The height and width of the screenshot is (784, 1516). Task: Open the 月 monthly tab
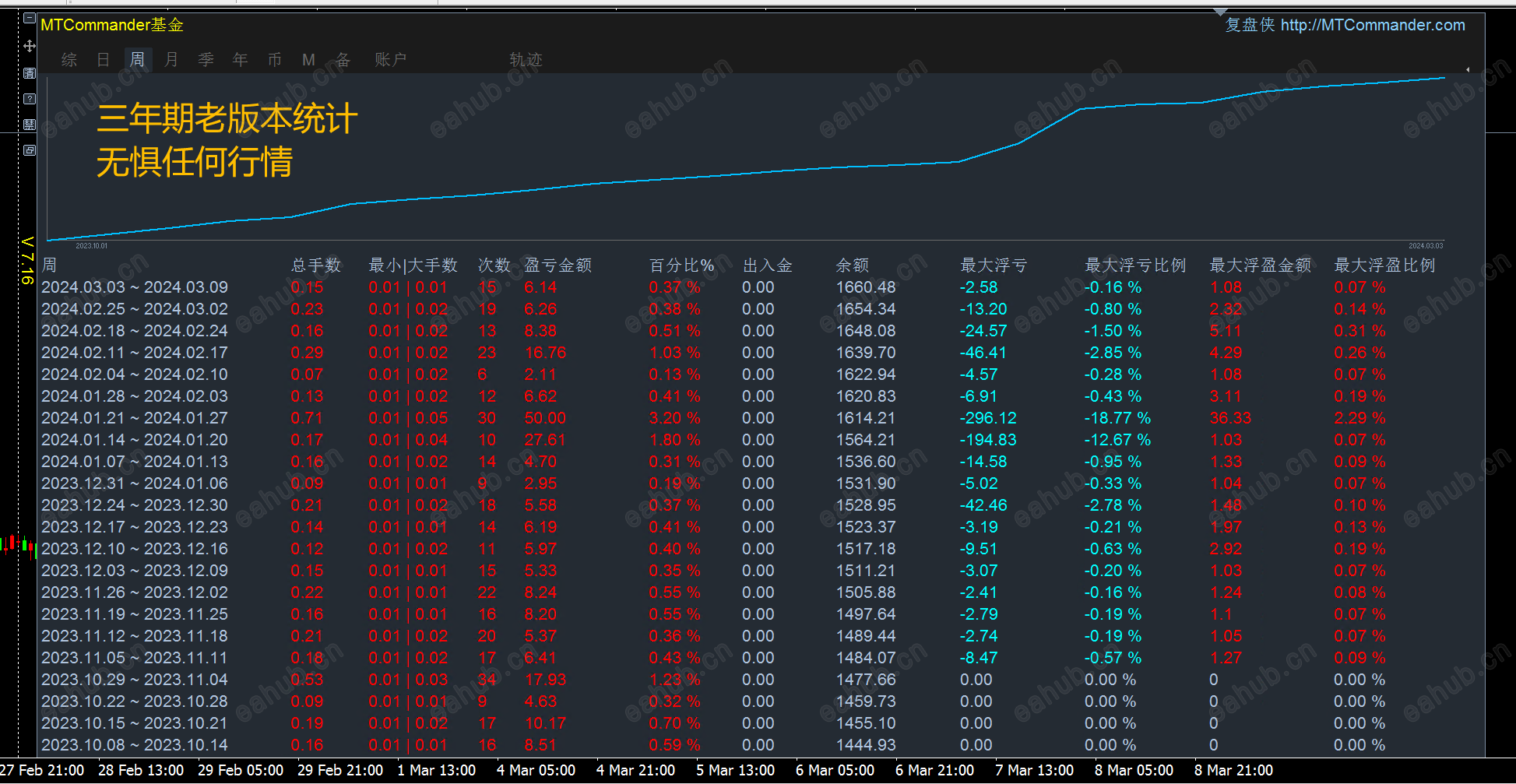[171, 60]
